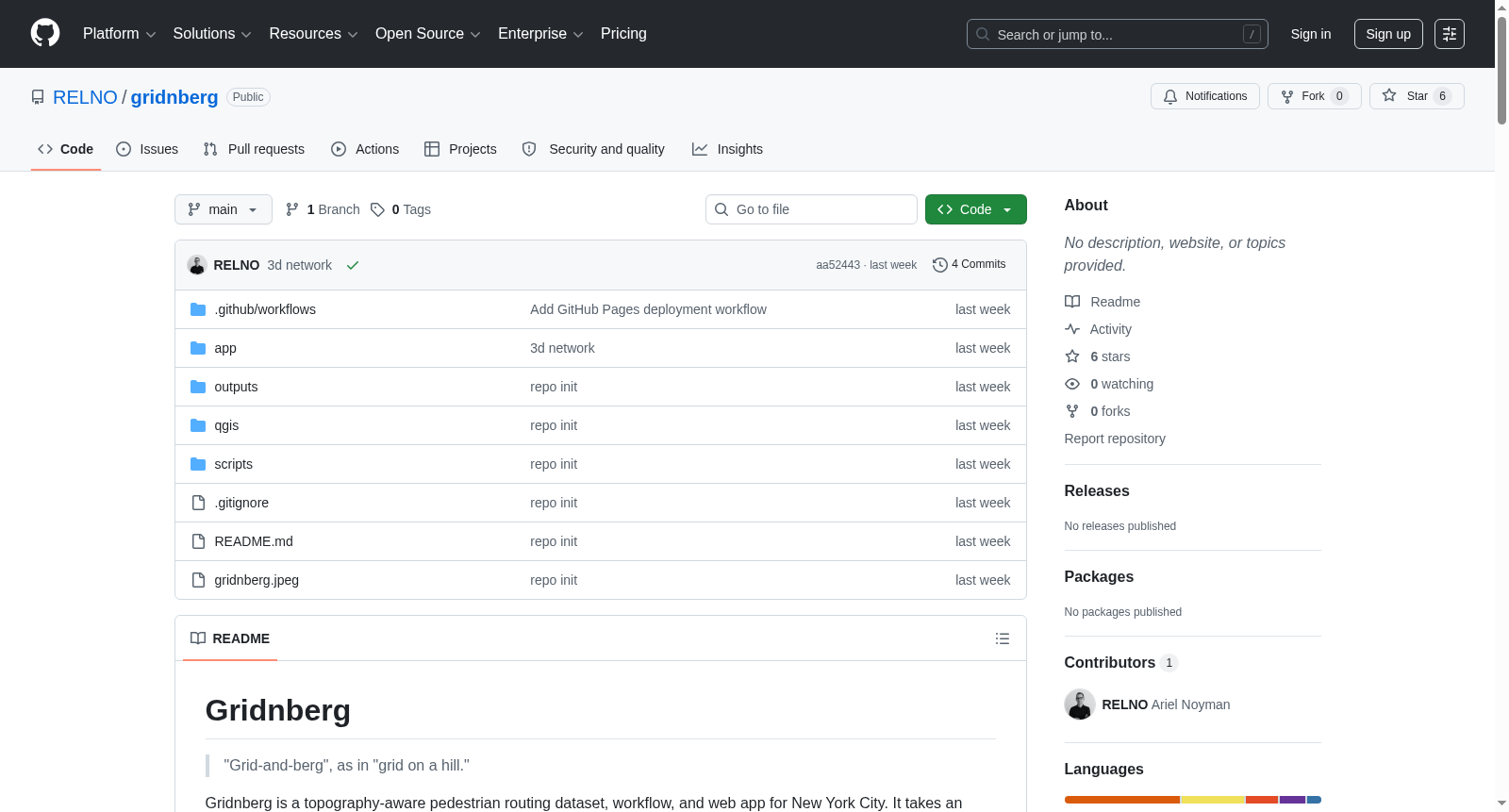Click the qgis folder icon

(198, 425)
